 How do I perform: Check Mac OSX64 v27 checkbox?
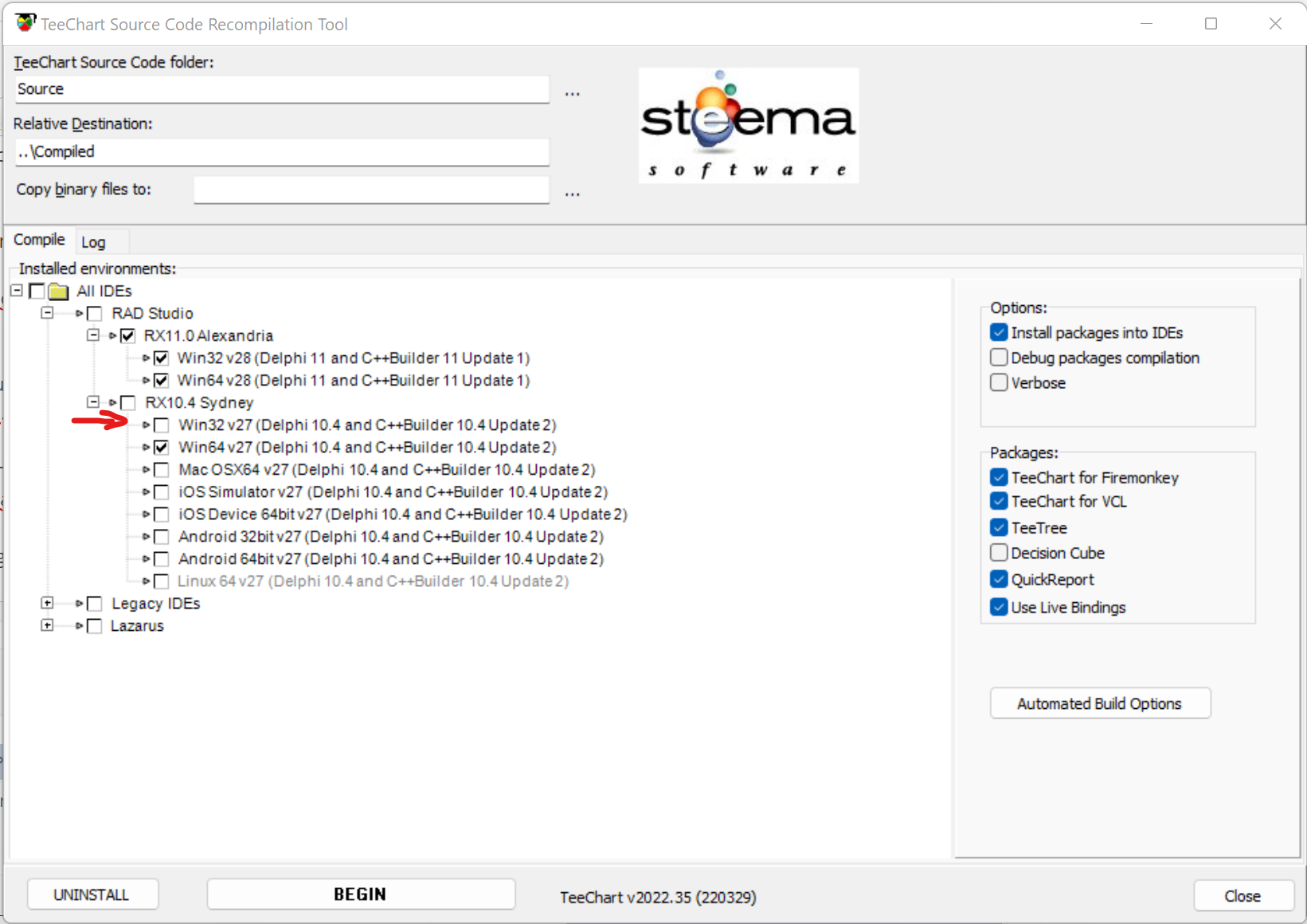(x=162, y=469)
